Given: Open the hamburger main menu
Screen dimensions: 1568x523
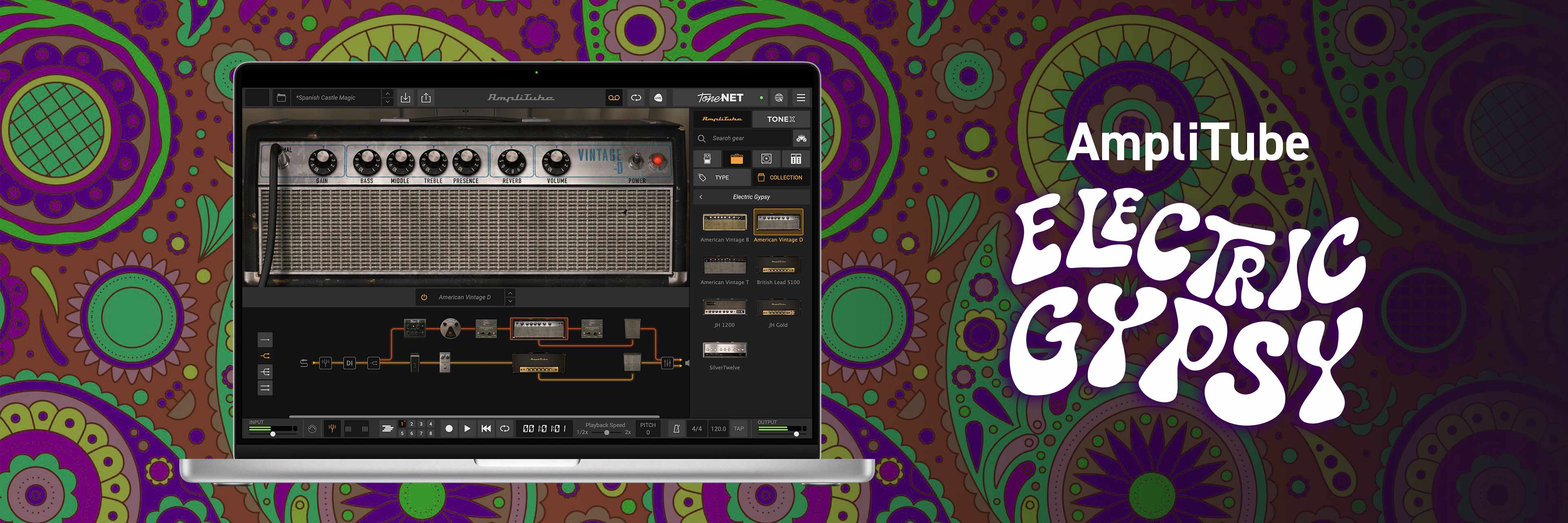Looking at the screenshot, I should coord(801,97).
